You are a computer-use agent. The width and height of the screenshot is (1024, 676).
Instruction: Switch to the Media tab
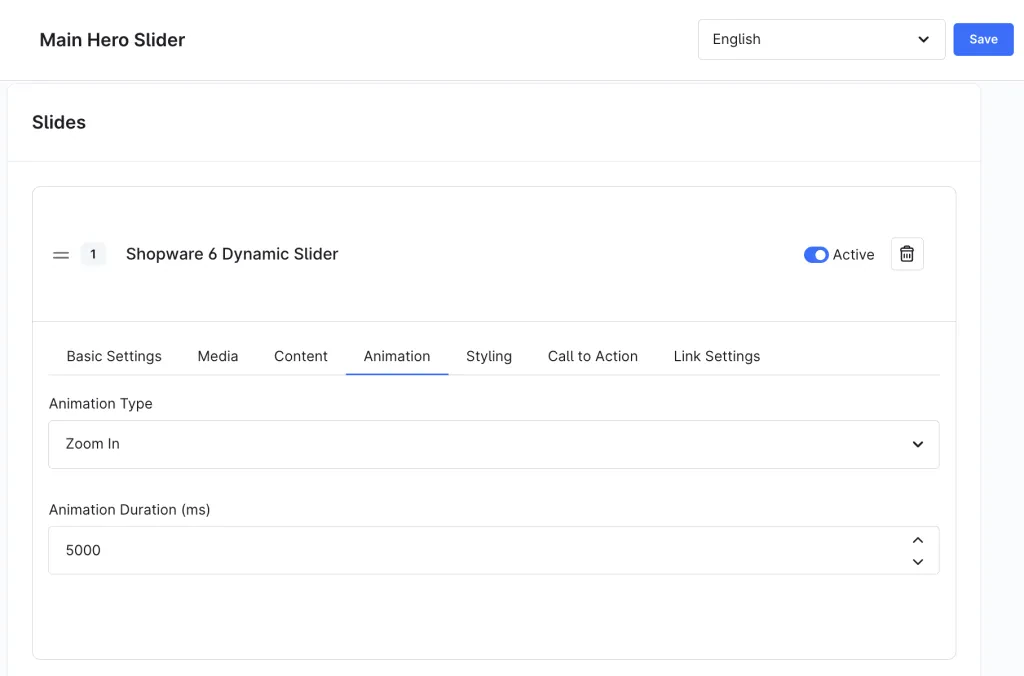point(218,356)
